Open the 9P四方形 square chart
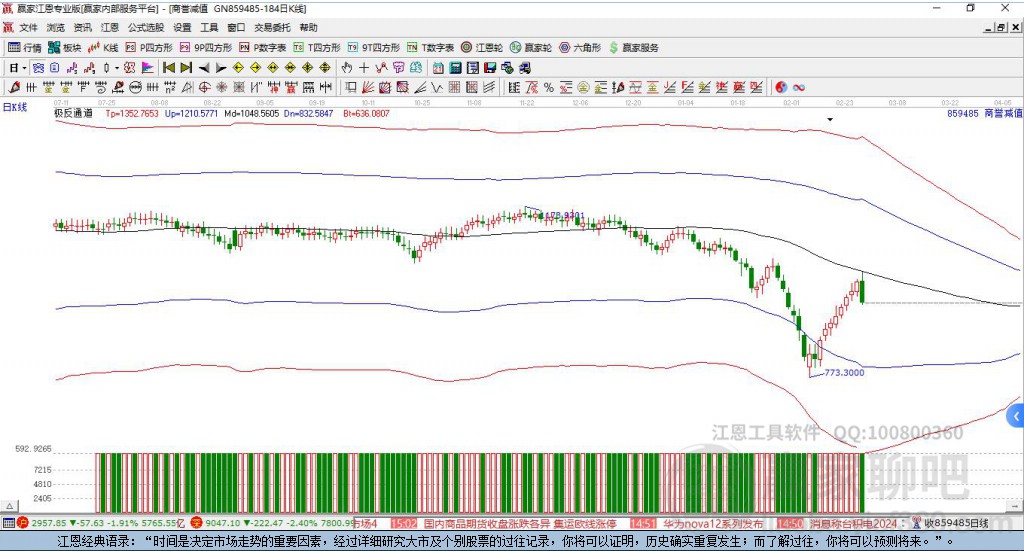 (212, 47)
